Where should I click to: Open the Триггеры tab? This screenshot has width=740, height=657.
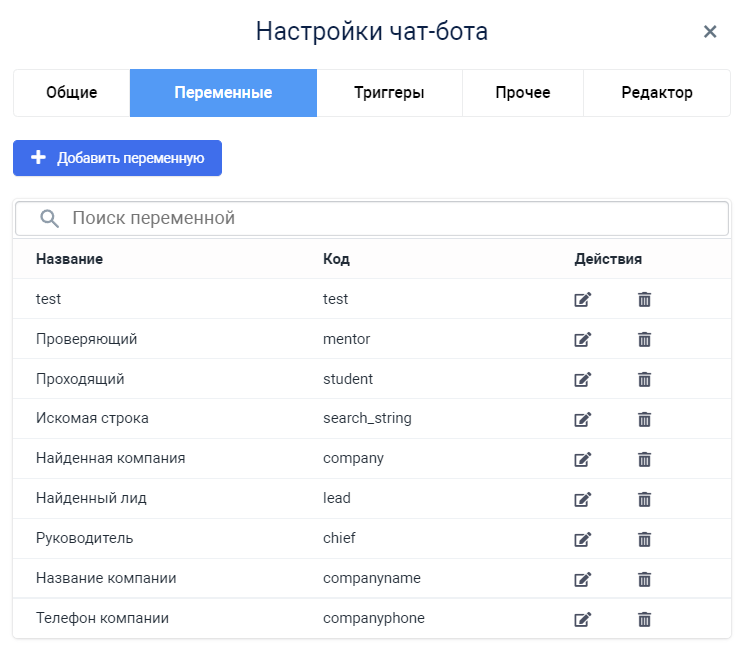pos(389,93)
